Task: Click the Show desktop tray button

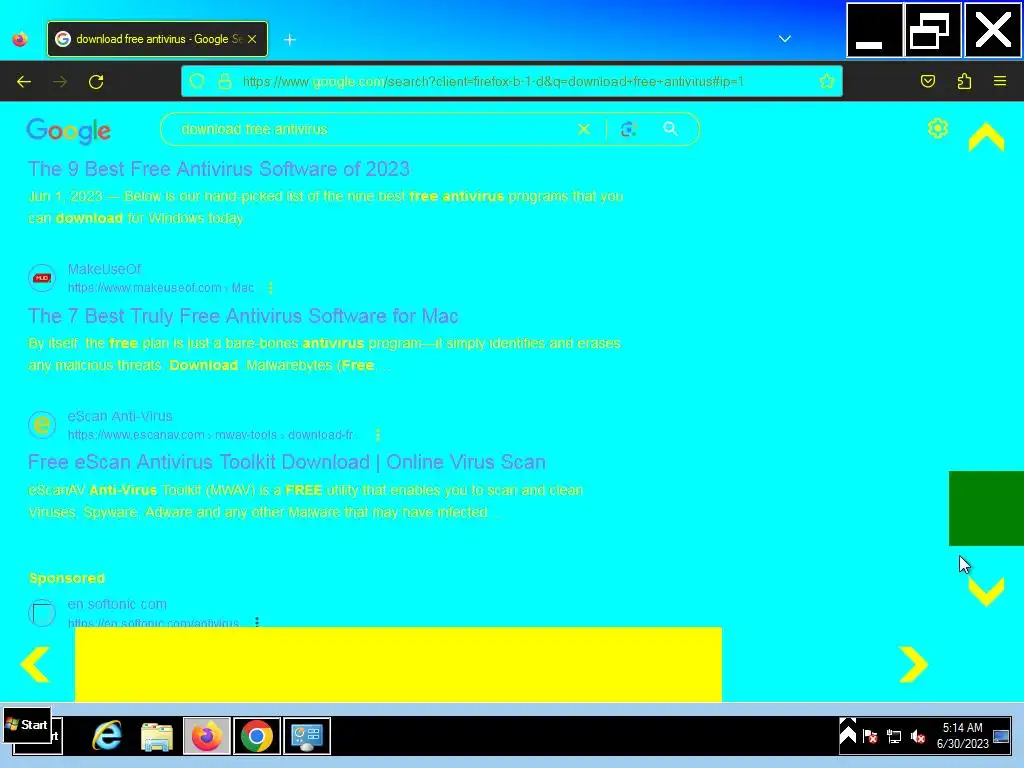Action: pos(1001,737)
